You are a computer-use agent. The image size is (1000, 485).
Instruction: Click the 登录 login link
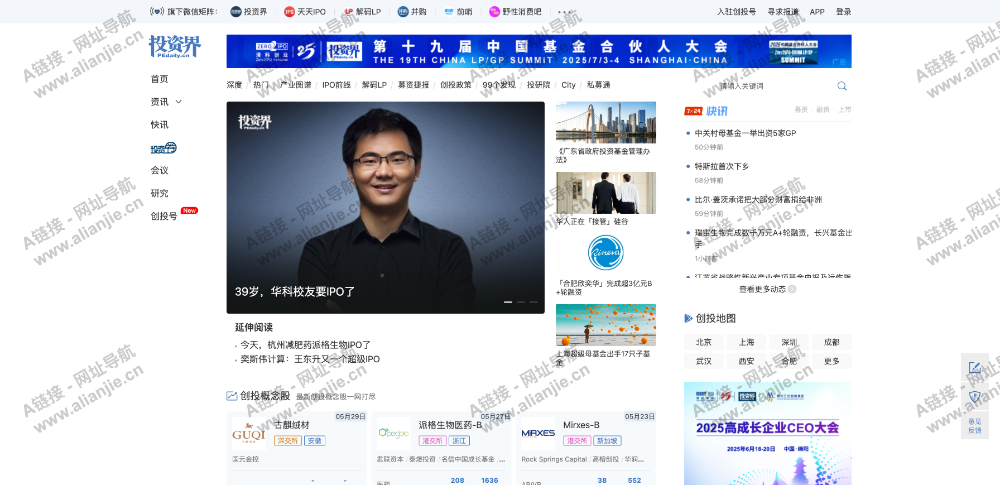pos(843,11)
